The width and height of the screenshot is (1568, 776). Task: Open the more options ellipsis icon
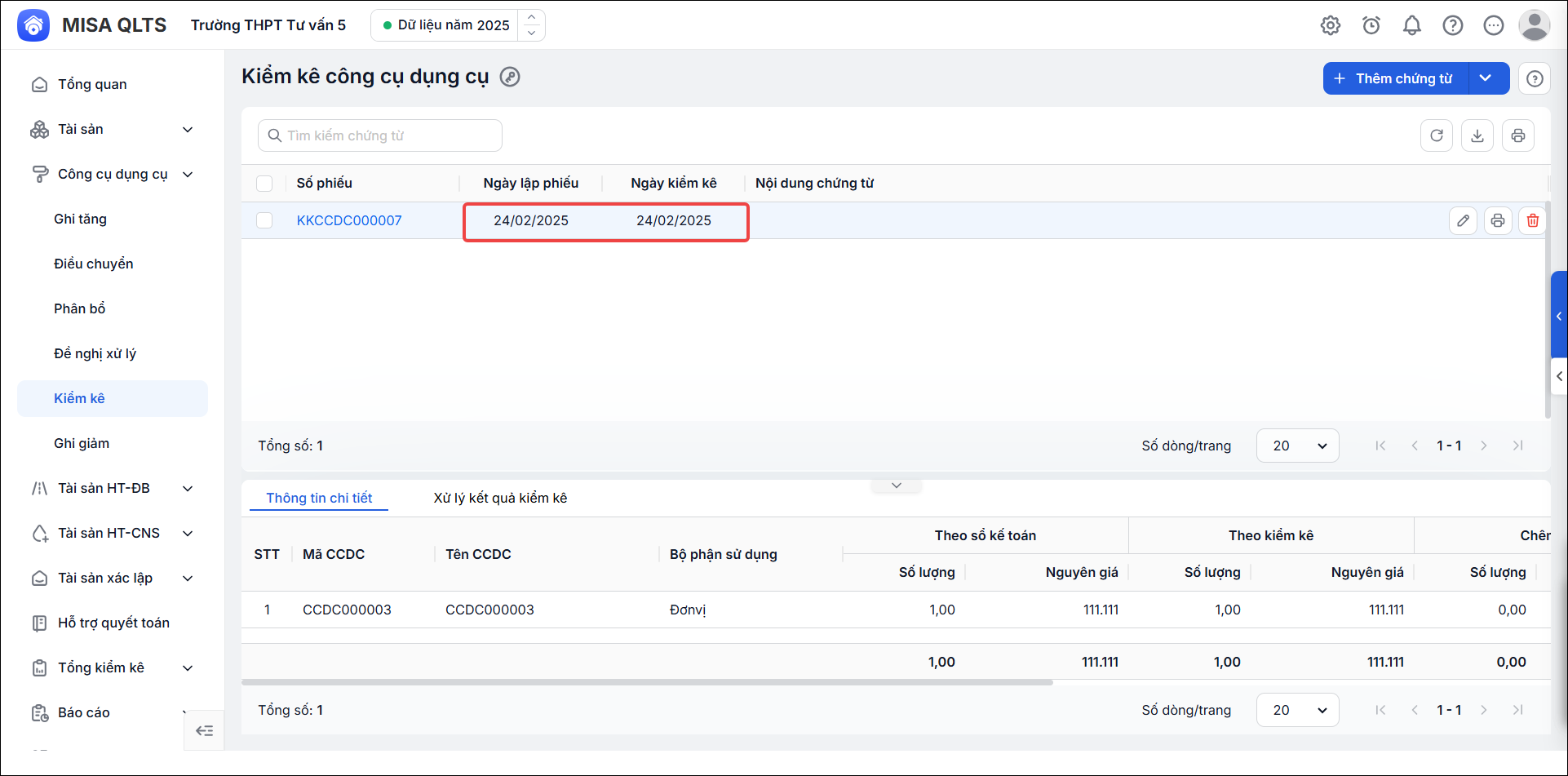point(1494,25)
